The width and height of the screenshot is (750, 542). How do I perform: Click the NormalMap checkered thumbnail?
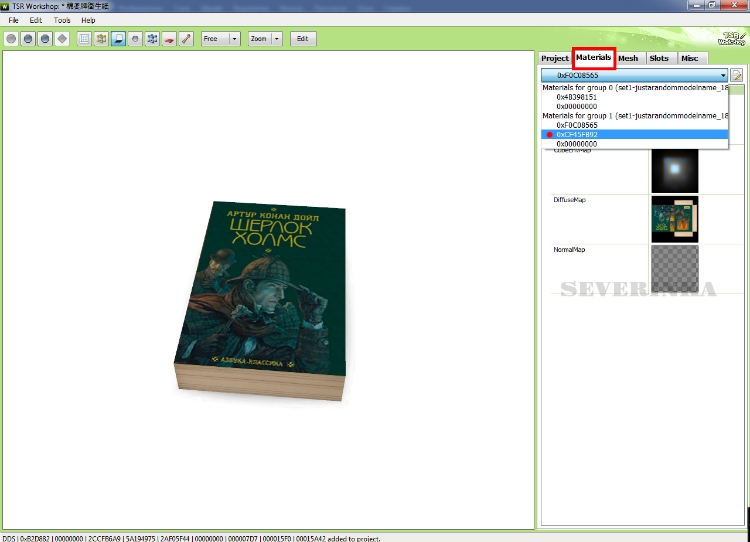tap(674, 268)
